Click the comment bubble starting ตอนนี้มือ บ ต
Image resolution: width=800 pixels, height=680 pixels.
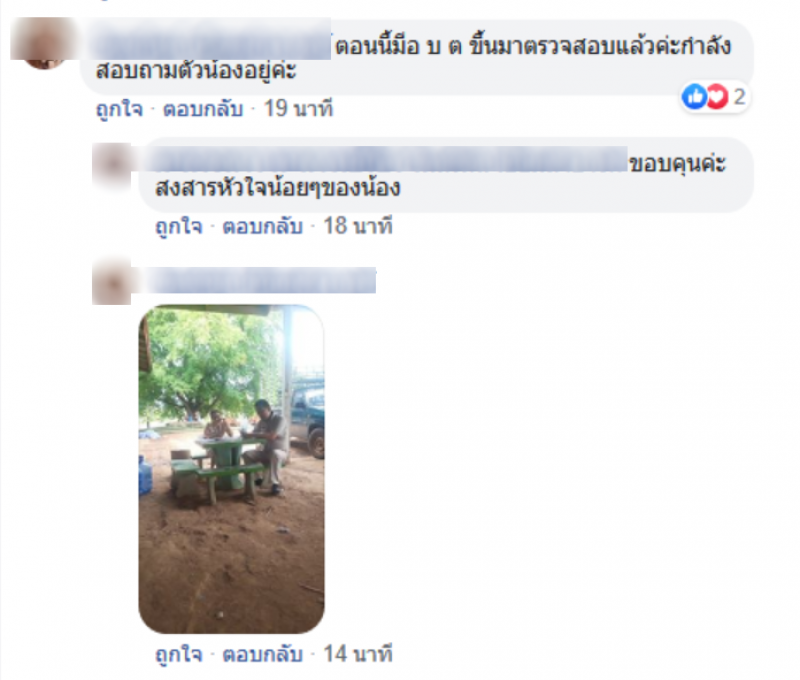pyautogui.click(x=417, y=57)
